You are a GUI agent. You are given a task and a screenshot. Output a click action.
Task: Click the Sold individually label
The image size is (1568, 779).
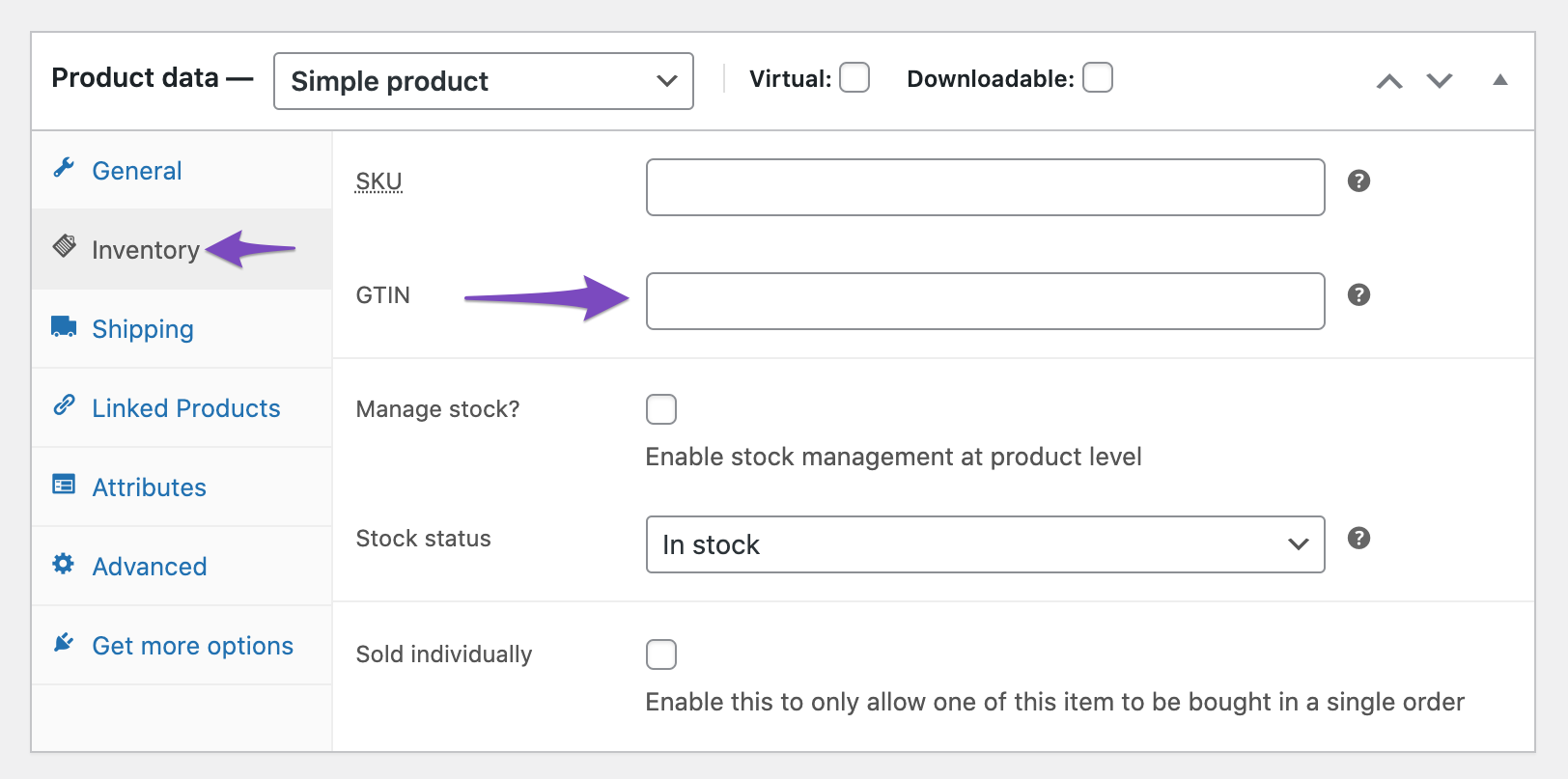point(444,654)
